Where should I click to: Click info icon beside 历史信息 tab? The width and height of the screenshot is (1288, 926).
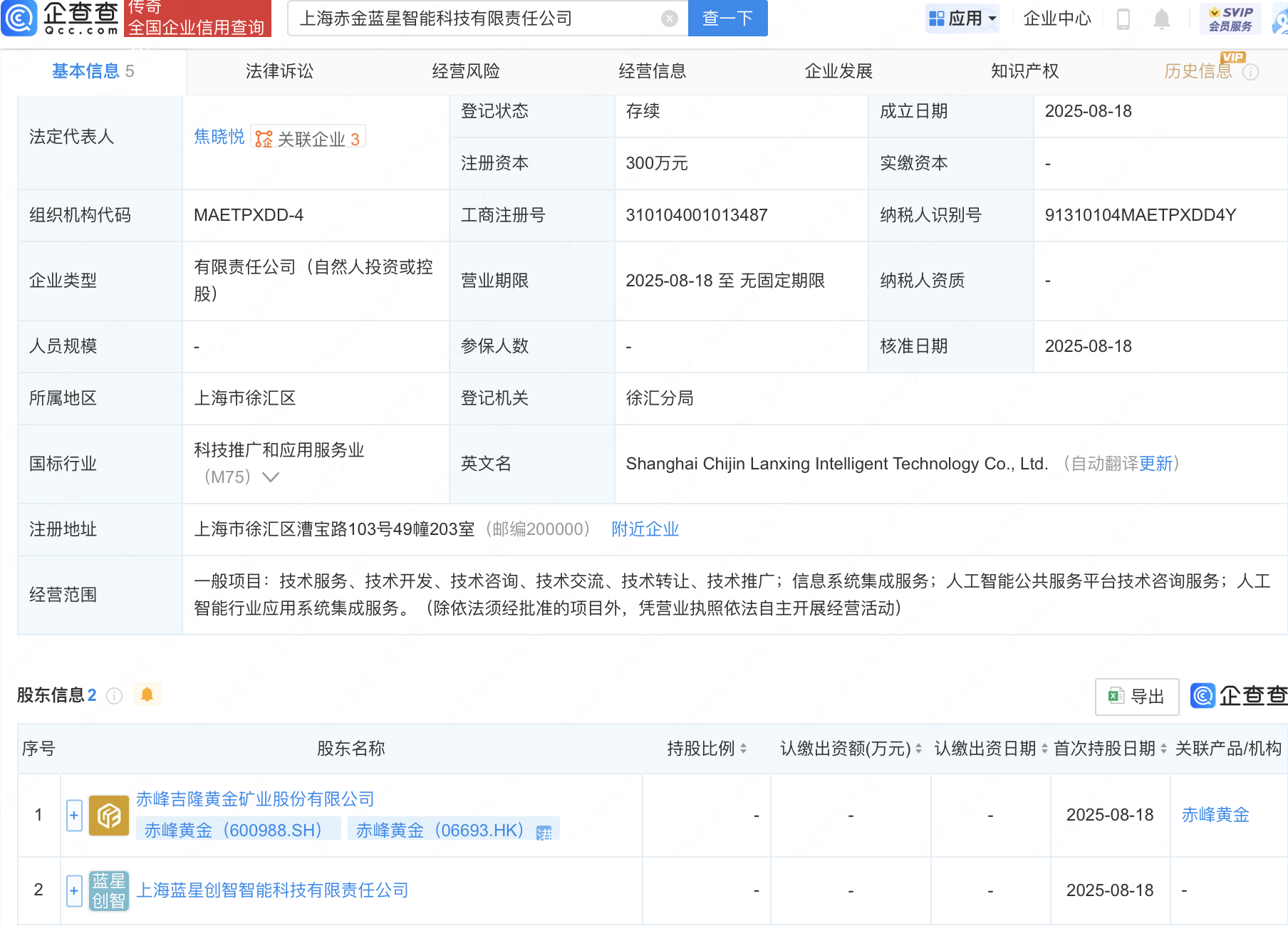pyautogui.click(x=1251, y=72)
